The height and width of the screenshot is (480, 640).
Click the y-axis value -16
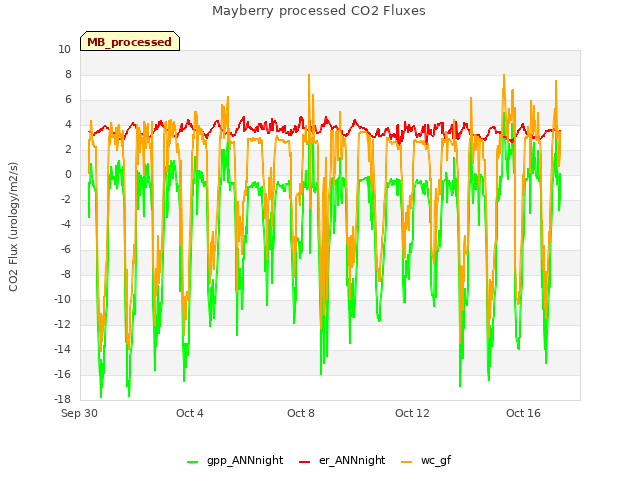(x=63, y=374)
